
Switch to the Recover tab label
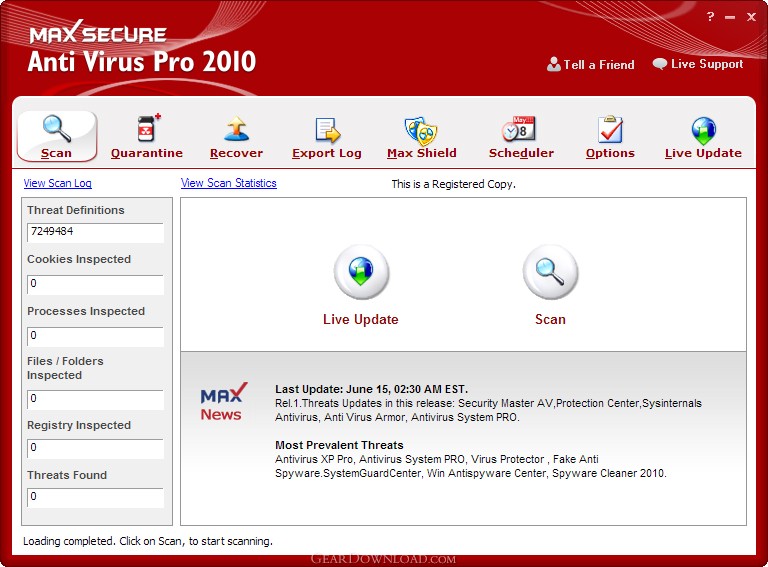[x=237, y=153]
